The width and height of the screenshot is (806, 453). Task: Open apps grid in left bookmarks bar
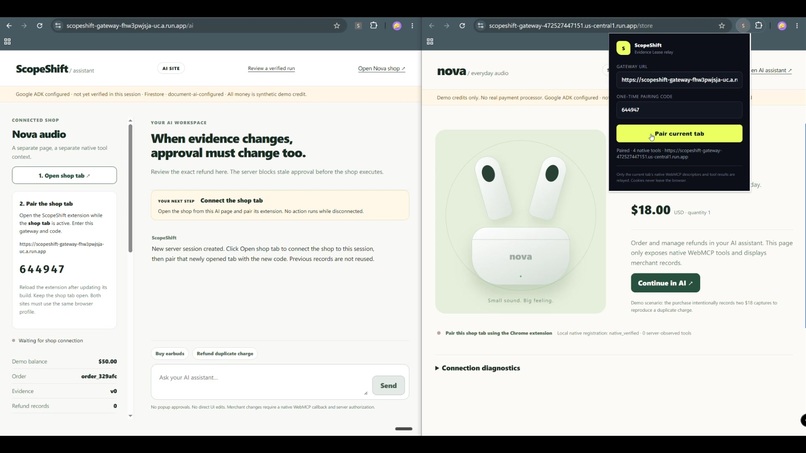[7, 41]
